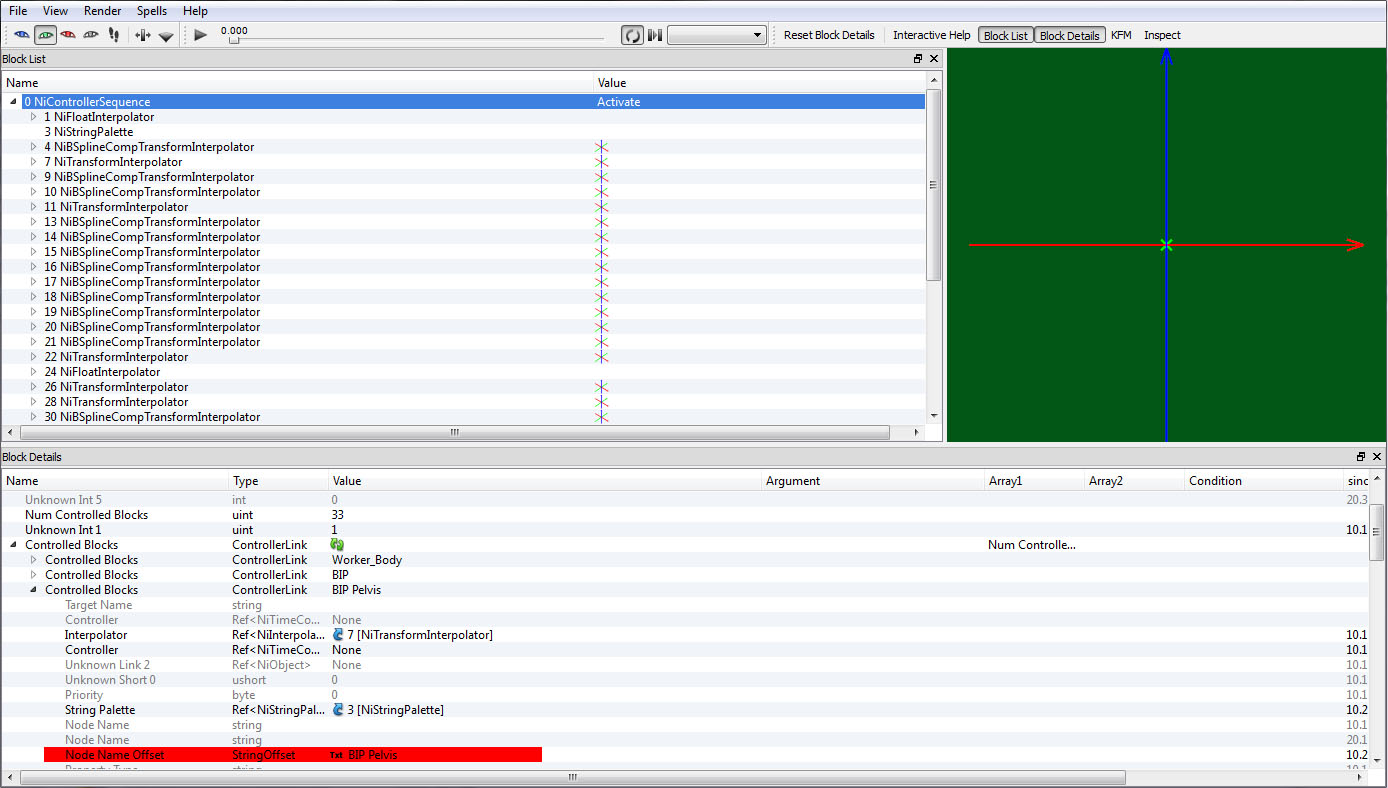Click the footprints walk view icon

(x=113, y=35)
